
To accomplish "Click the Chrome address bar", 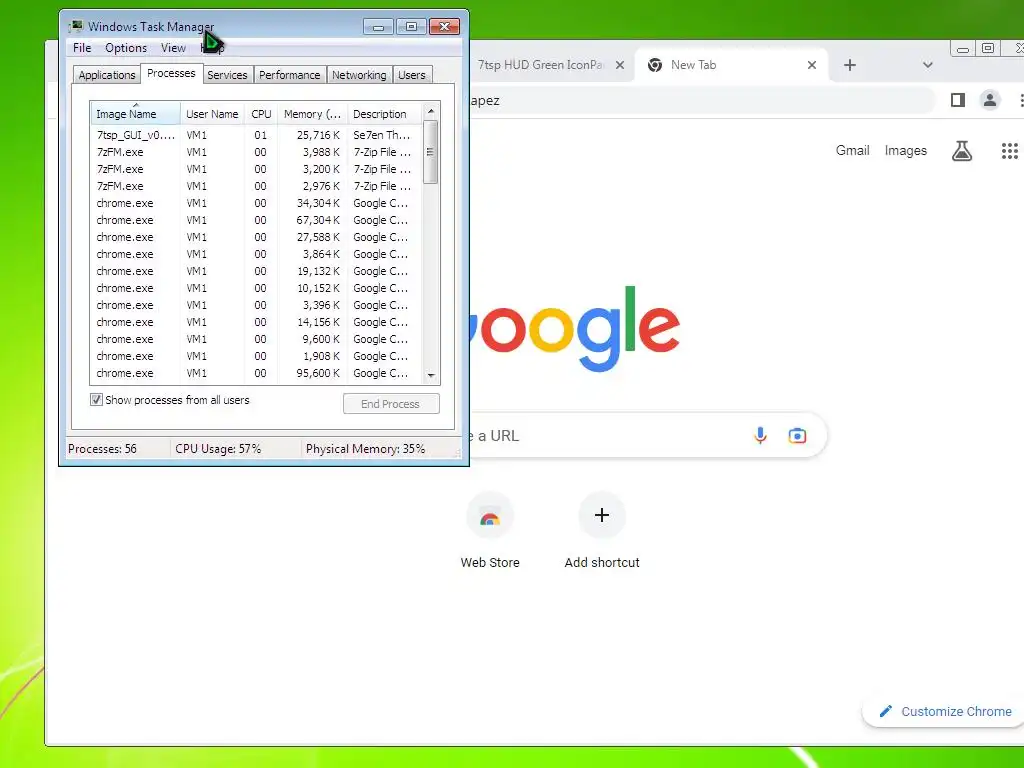I will [x=702, y=101].
